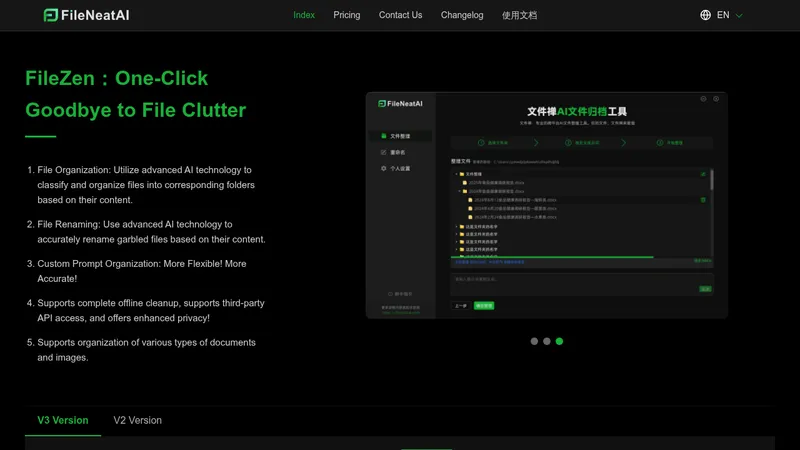Expand the 文件整理 root folder in preview
Viewport: 800px width, 450px height.
(x=456, y=174)
